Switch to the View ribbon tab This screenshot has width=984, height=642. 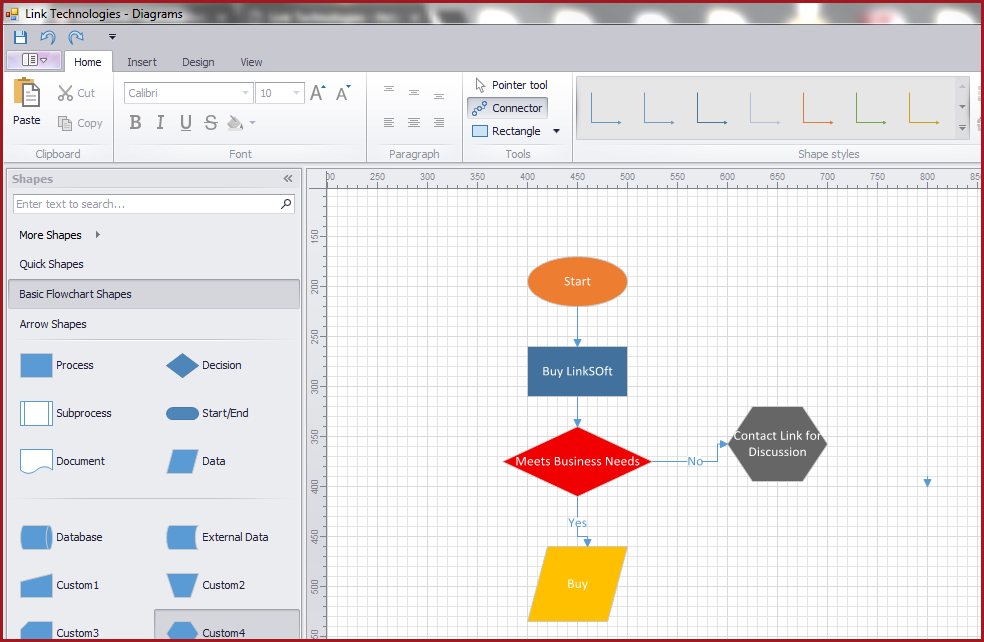[x=251, y=62]
